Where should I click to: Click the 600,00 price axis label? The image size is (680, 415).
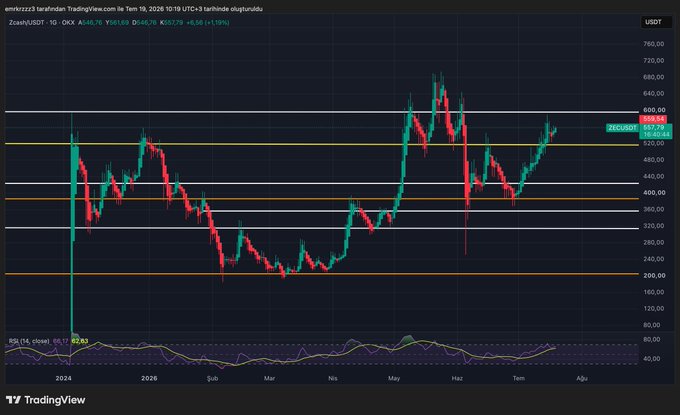(x=654, y=110)
